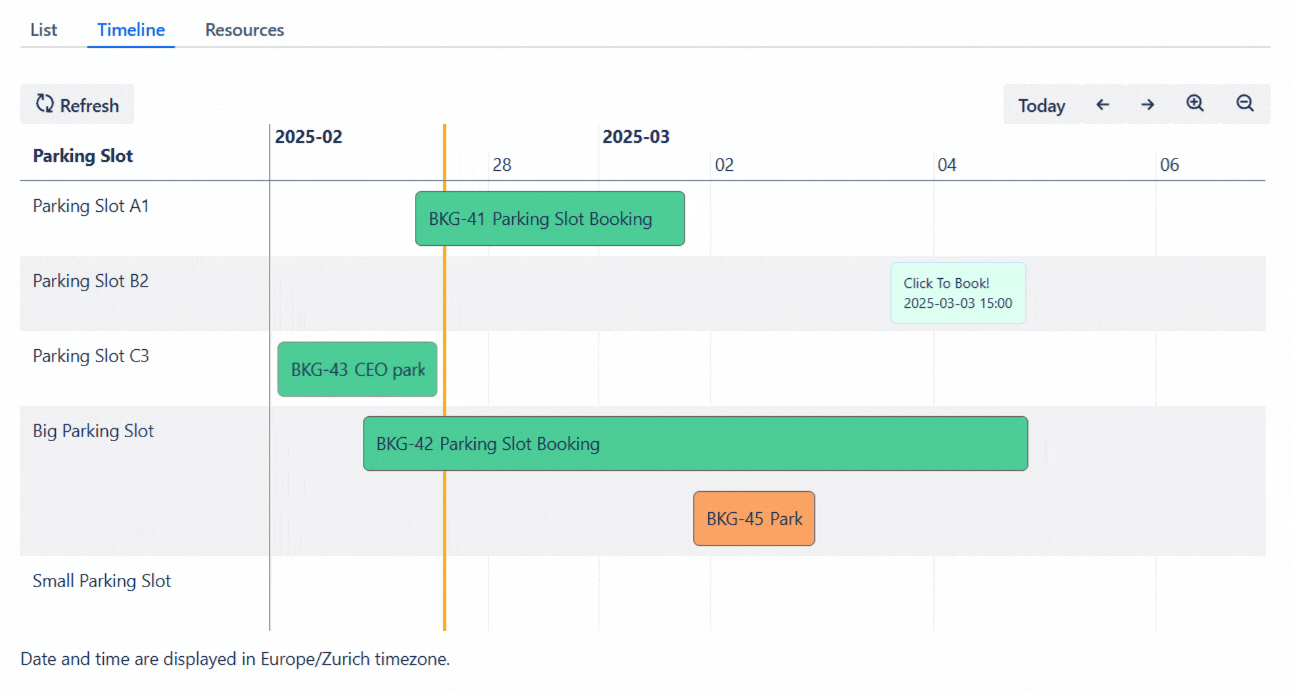The height and width of the screenshot is (693, 1293).
Task: Click the Parking Slot column header
Action: (84, 156)
